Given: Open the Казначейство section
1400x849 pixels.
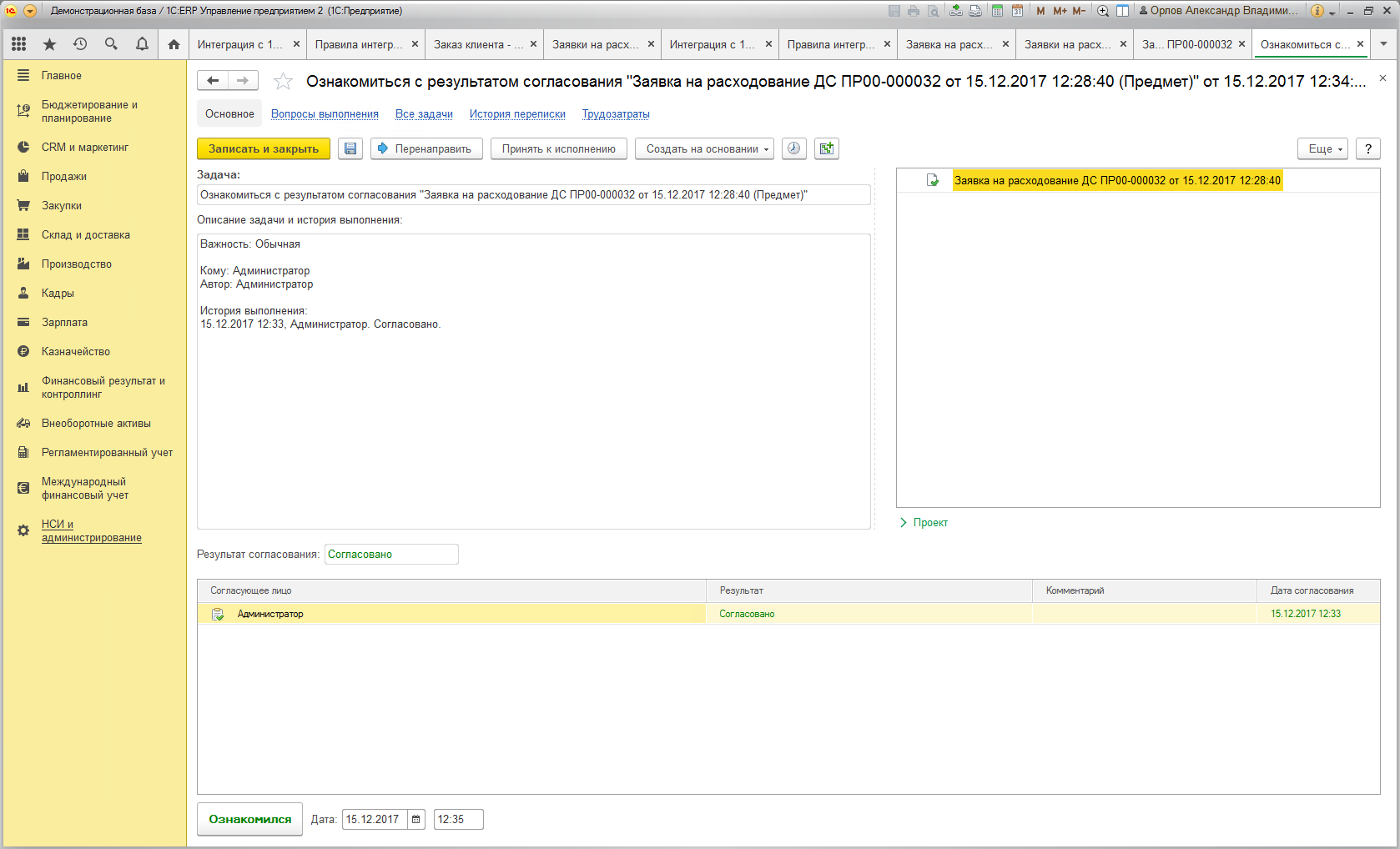Looking at the screenshot, I should (76, 351).
